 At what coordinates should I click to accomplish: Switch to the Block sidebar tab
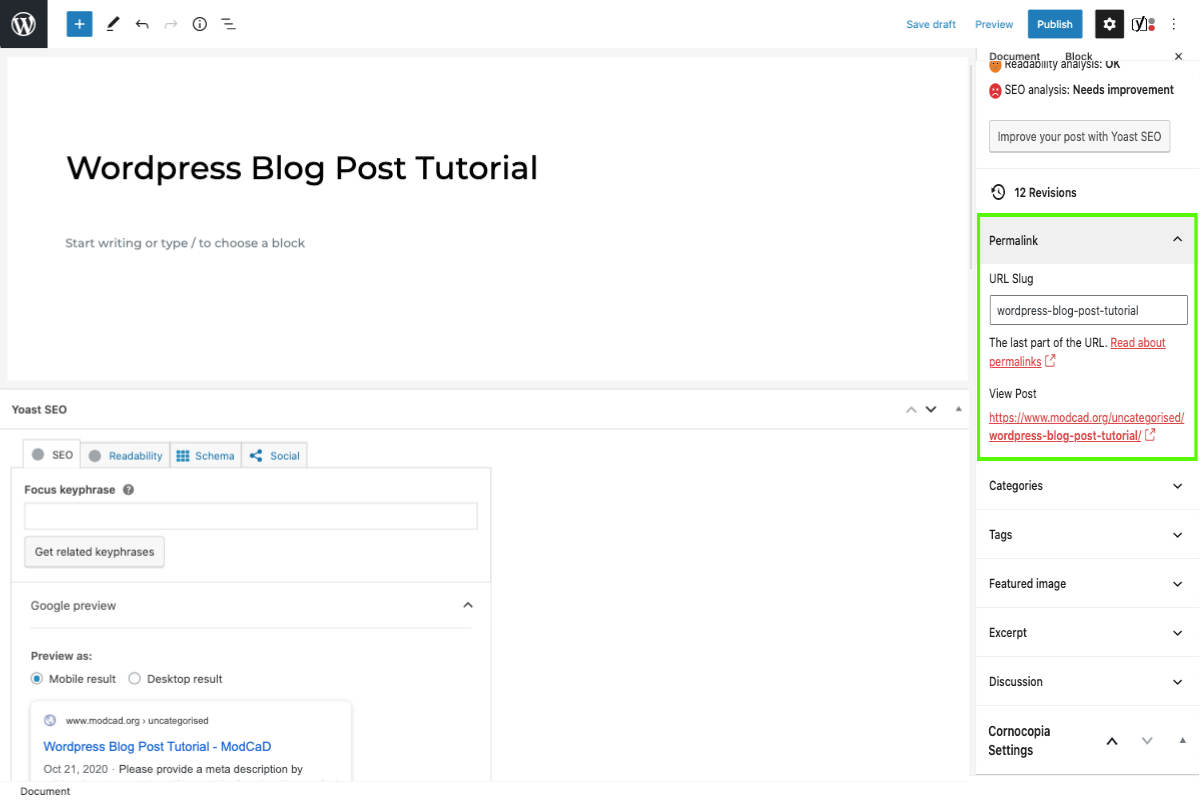(x=1078, y=57)
